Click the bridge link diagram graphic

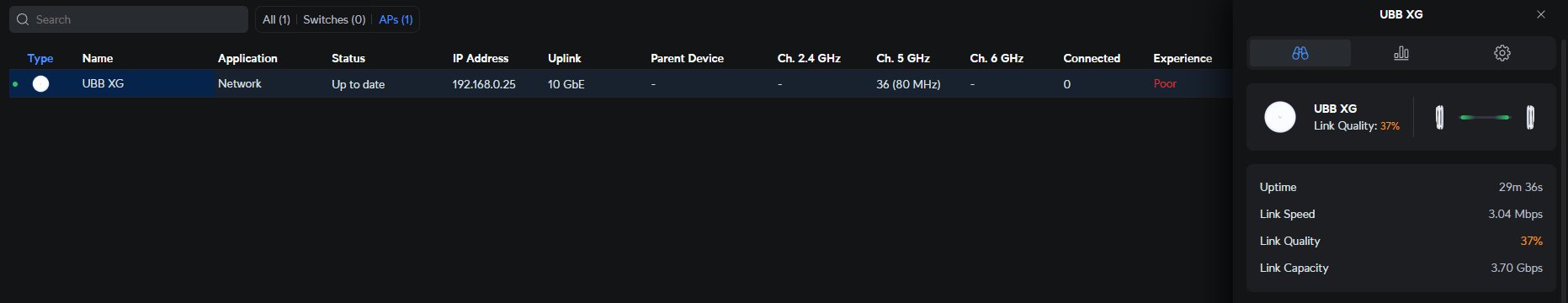(x=1485, y=117)
